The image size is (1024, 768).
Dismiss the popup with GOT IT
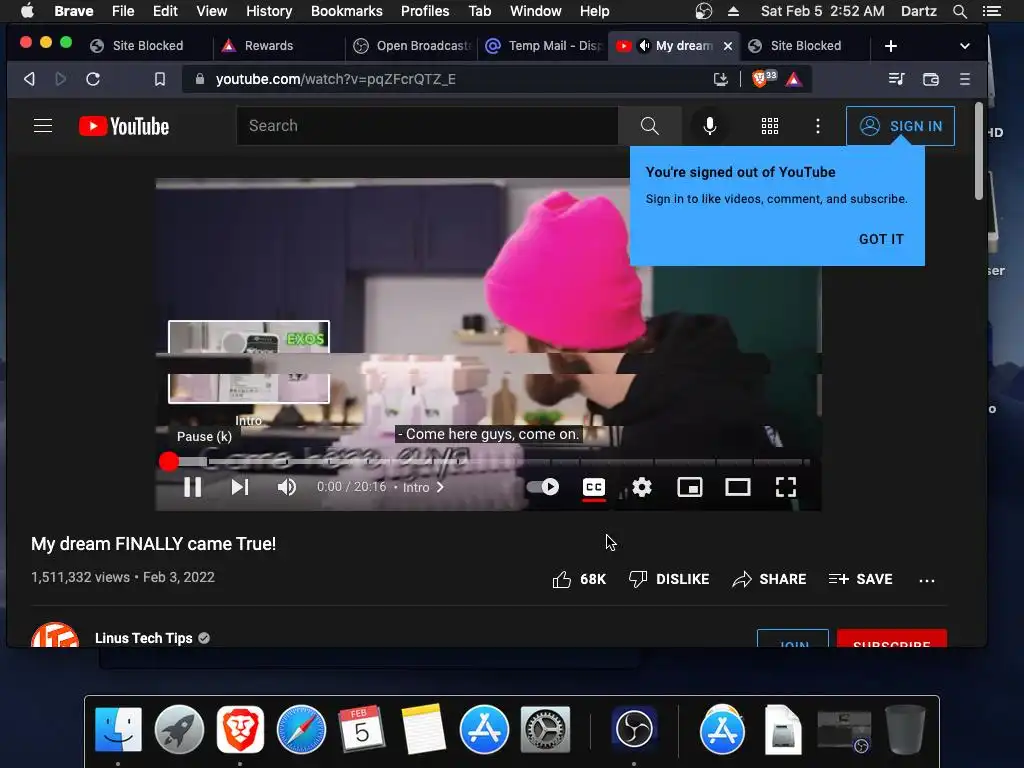pos(881,239)
